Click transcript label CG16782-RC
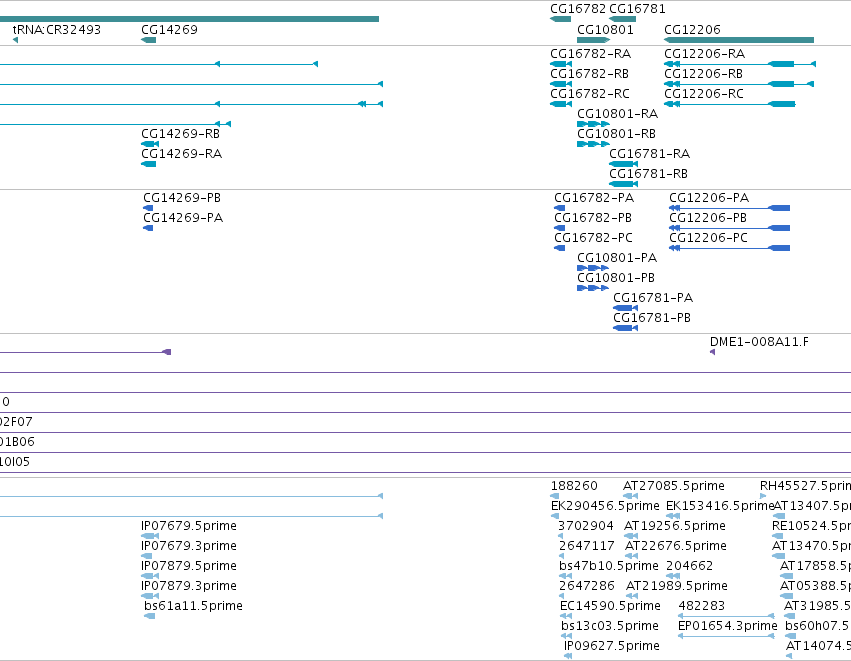The image size is (851, 661). [590, 94]
